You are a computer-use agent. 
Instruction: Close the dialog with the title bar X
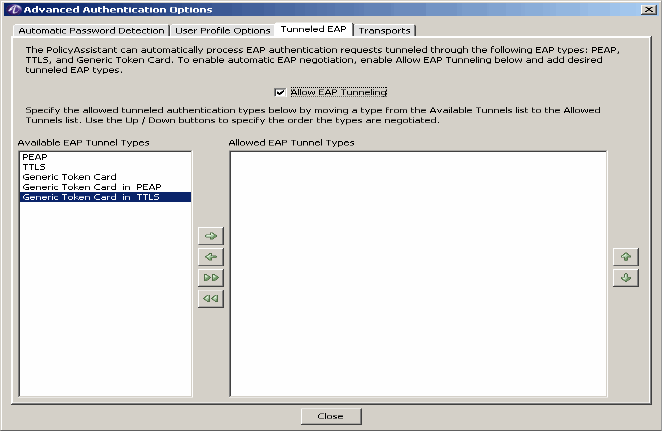(x=648, y=9)
